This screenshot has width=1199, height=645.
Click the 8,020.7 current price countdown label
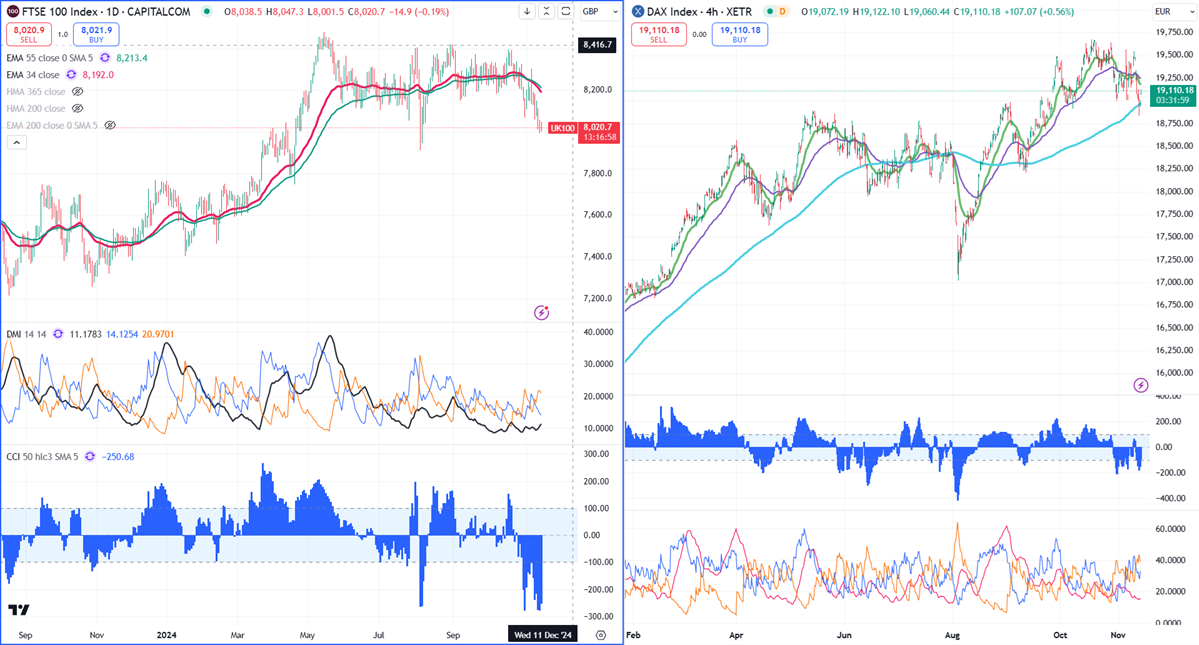[599, 132]
